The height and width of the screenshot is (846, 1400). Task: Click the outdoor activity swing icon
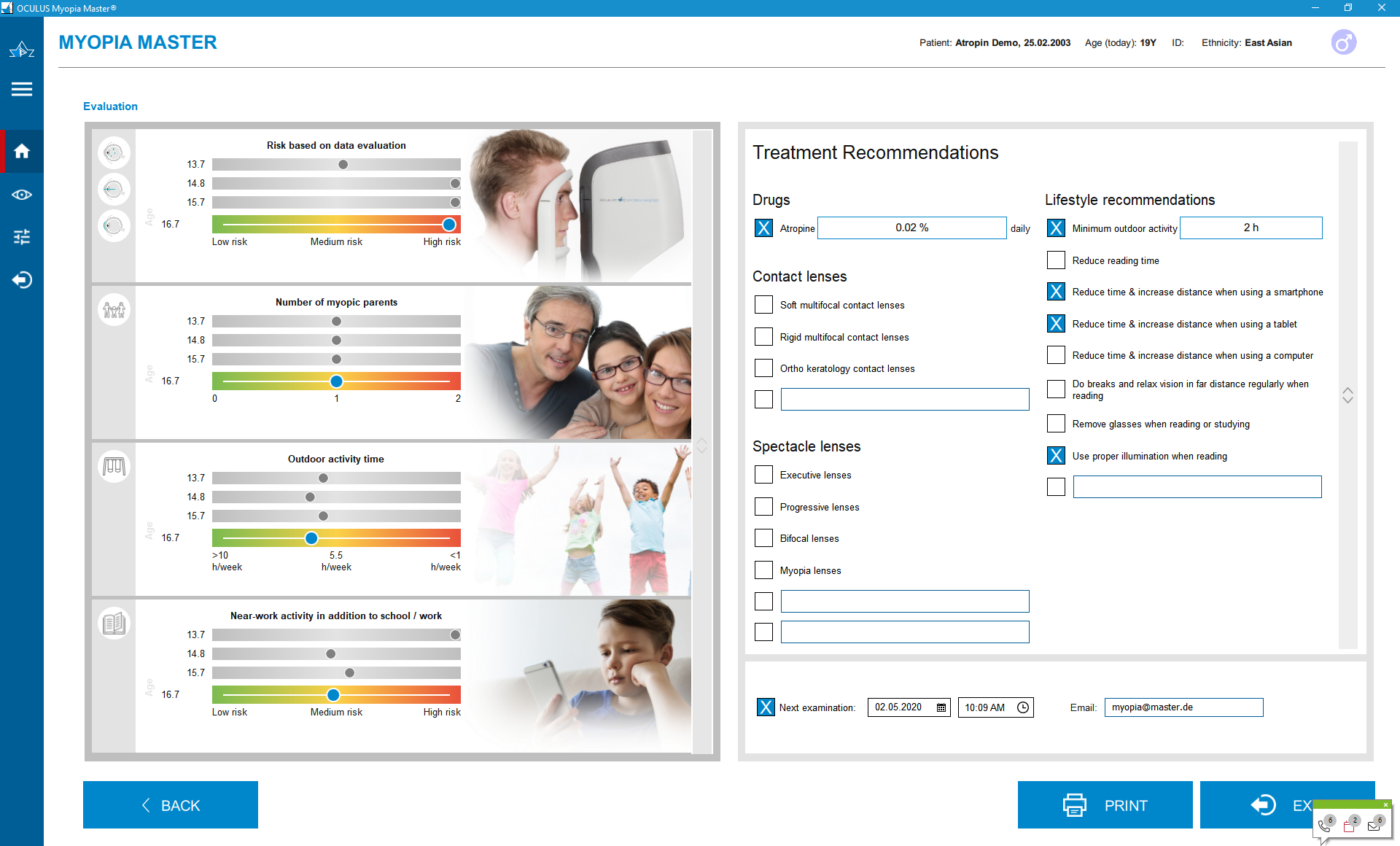click(114, 467)
